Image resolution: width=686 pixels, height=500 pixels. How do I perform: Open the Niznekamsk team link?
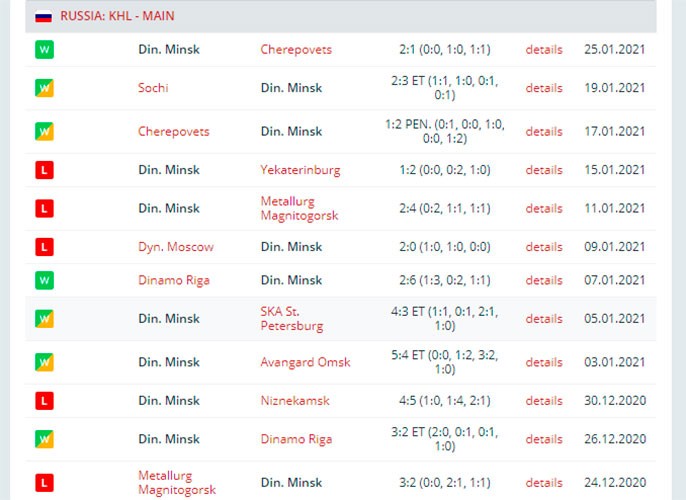[x=295, y=401]
